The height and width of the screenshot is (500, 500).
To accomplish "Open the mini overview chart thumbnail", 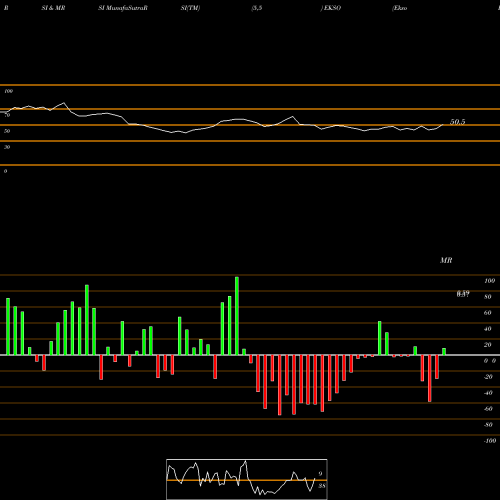I will (x=247, y=479).
